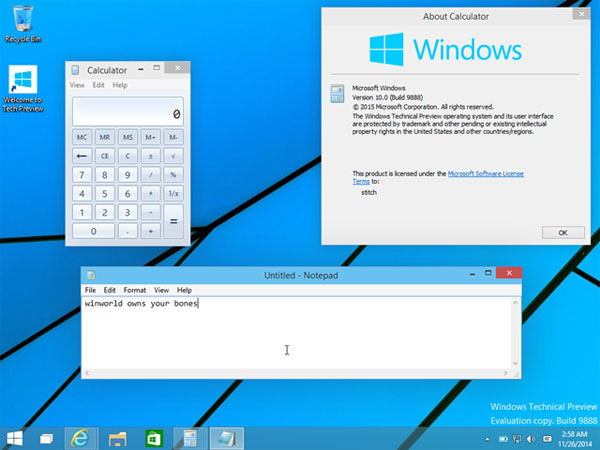Open the Recycle Bin desktop icon
This screenshot has height=450, width=600.
tap(22, 22)
